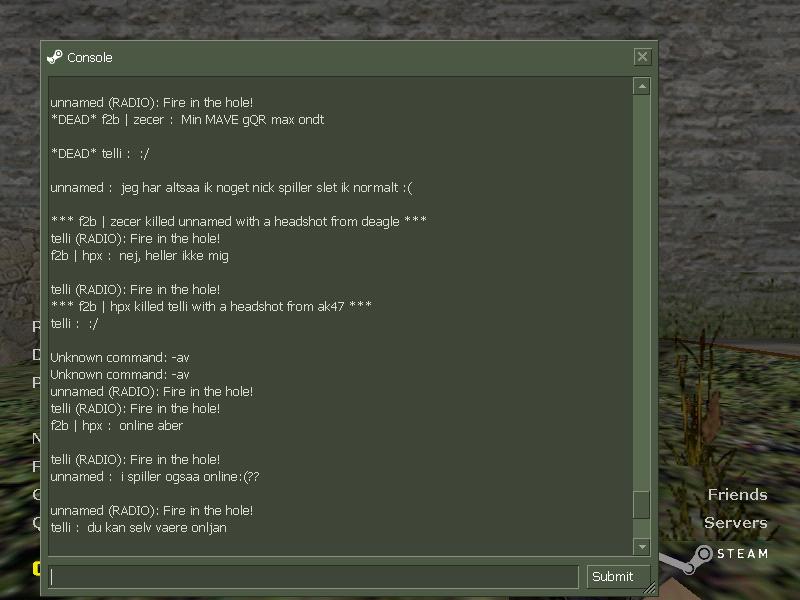Select the "zecer killed unnamed" deagle headshot line
The width and height of the screenshot is (800, 600).
[239, 221]
